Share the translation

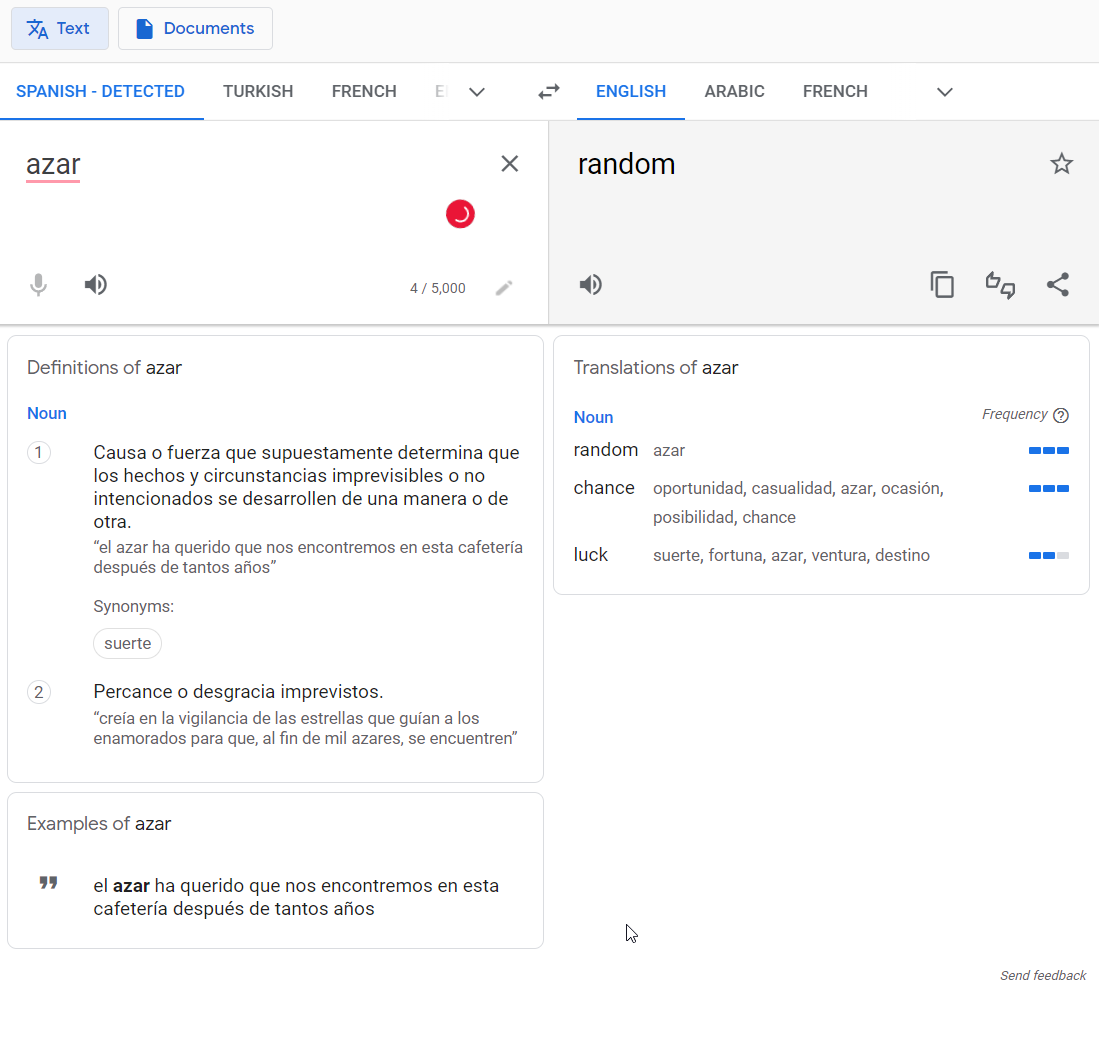(1058, 286)
